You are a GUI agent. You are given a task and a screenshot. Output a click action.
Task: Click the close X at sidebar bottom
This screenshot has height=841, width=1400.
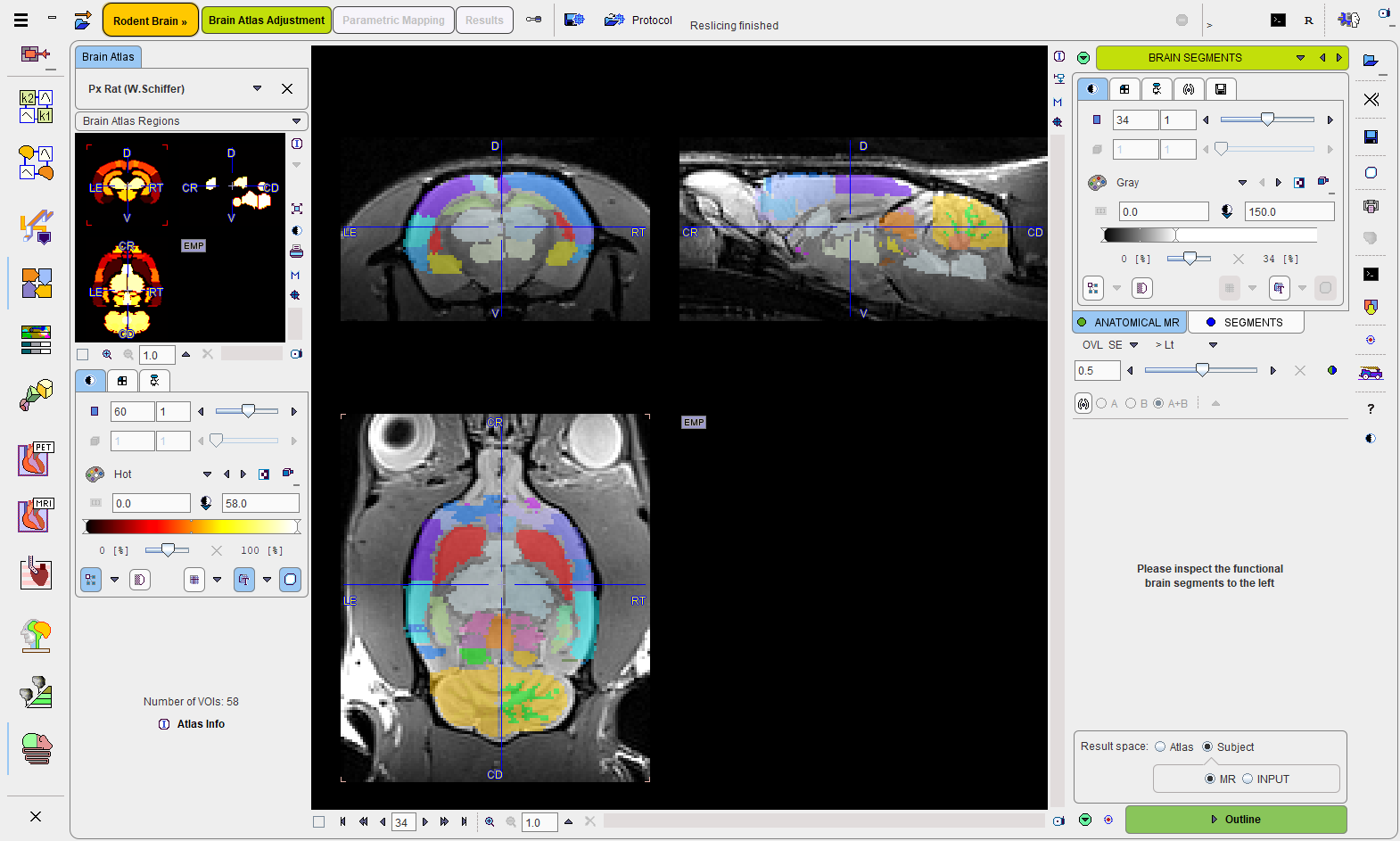tap(36, 816)
